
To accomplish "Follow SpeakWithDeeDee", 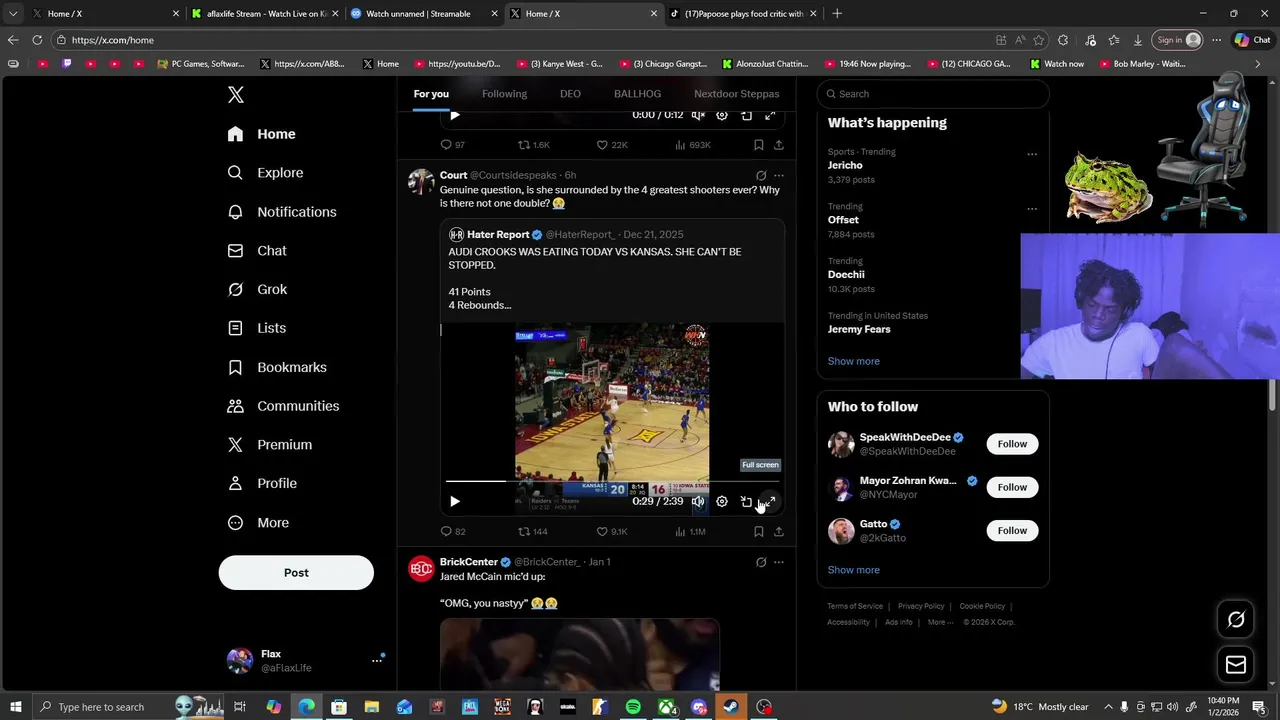I will pos(1012,444).
